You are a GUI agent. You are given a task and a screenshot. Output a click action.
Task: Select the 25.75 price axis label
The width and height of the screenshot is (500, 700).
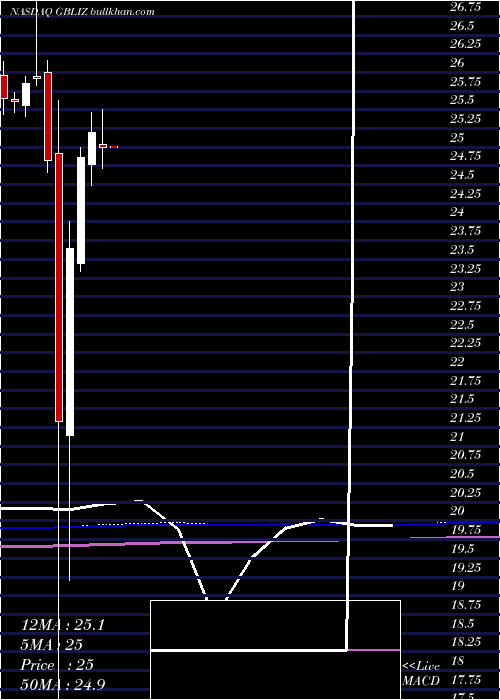coord(466,82)
